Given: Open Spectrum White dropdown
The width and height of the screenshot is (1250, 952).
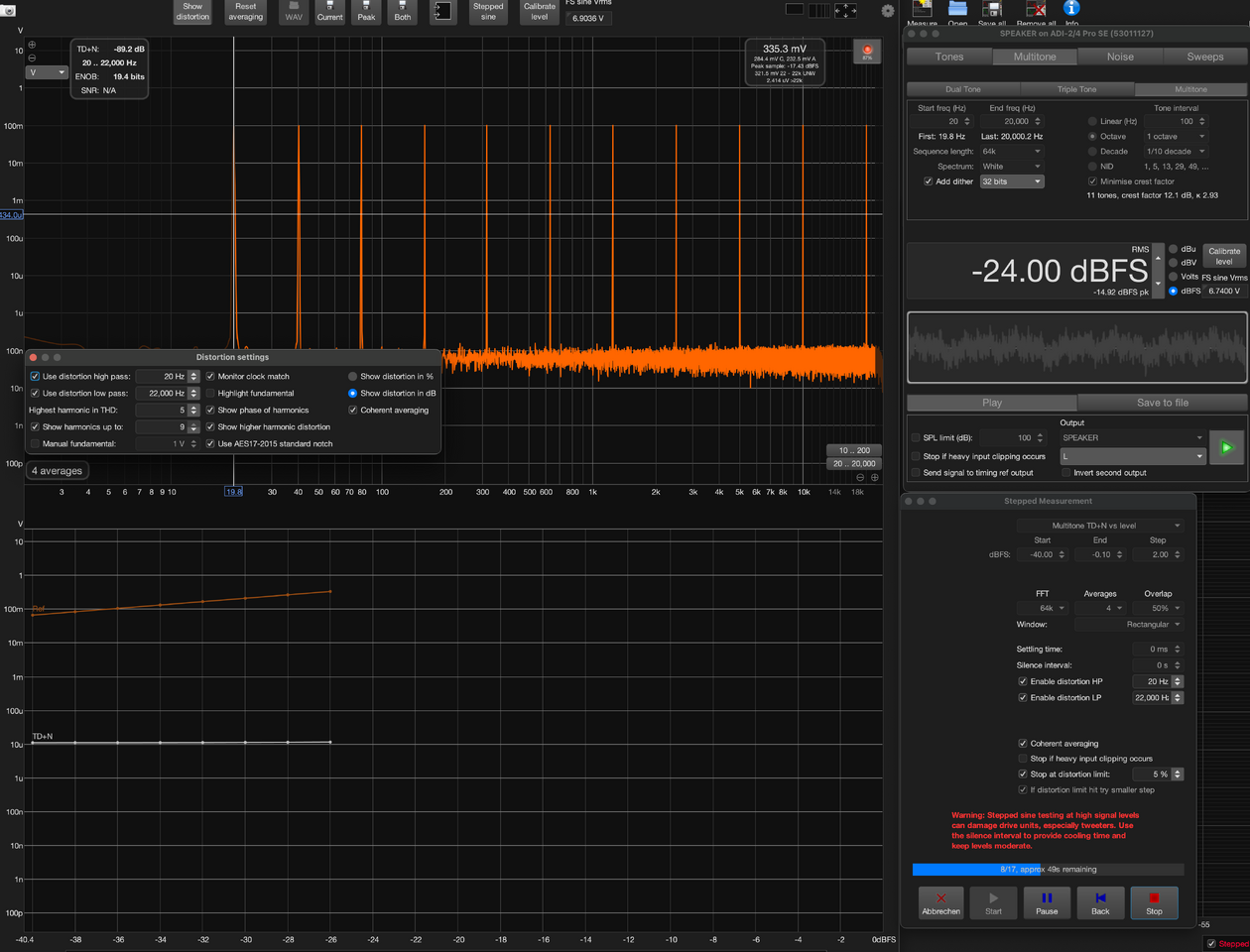Looking at the screenshot, I should pos(1011,167).
